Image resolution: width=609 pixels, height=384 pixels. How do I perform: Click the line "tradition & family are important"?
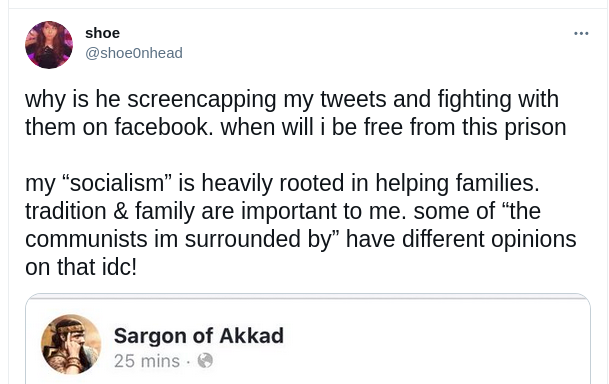(x=283, y=211)
